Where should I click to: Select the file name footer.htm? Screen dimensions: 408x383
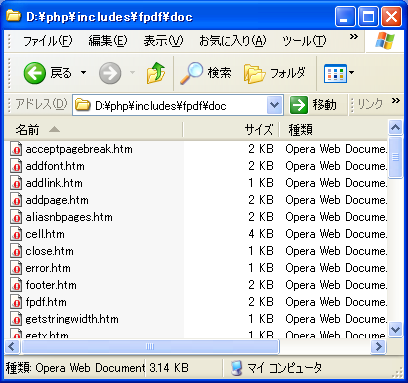51,285
